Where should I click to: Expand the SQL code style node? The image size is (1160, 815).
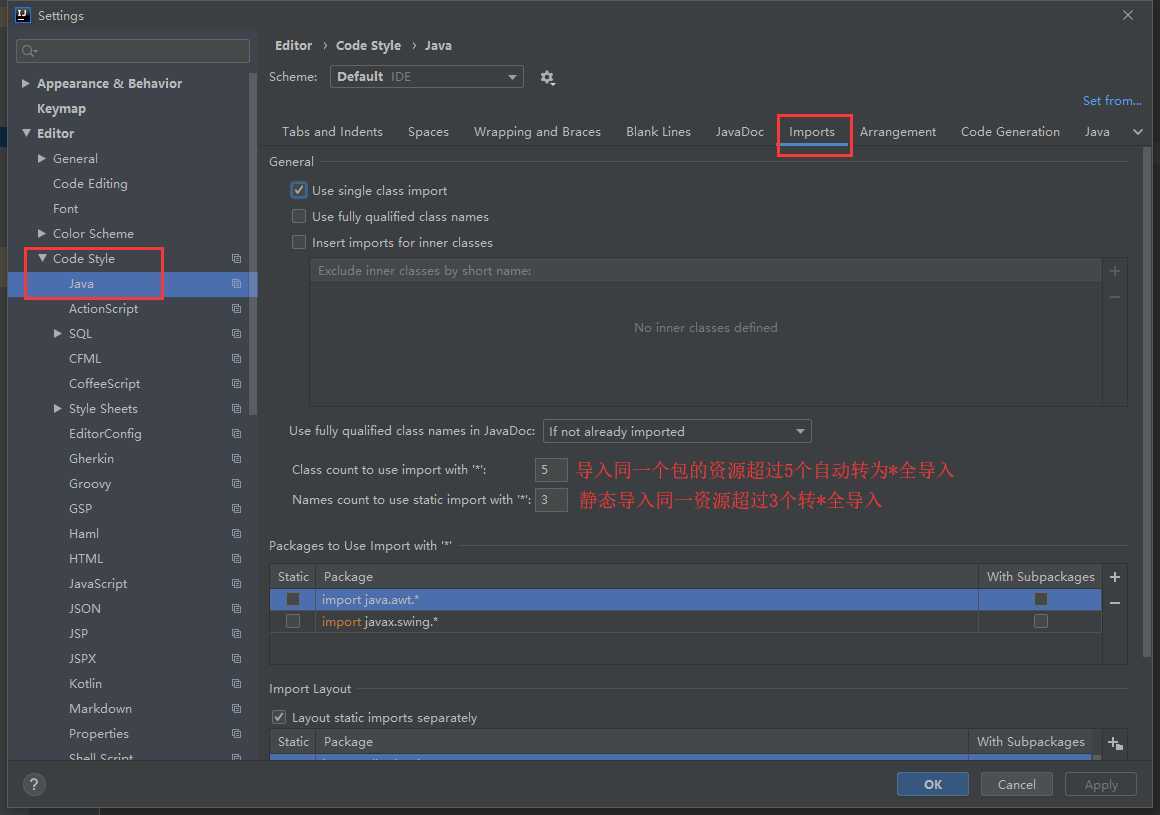coord(58,334)
